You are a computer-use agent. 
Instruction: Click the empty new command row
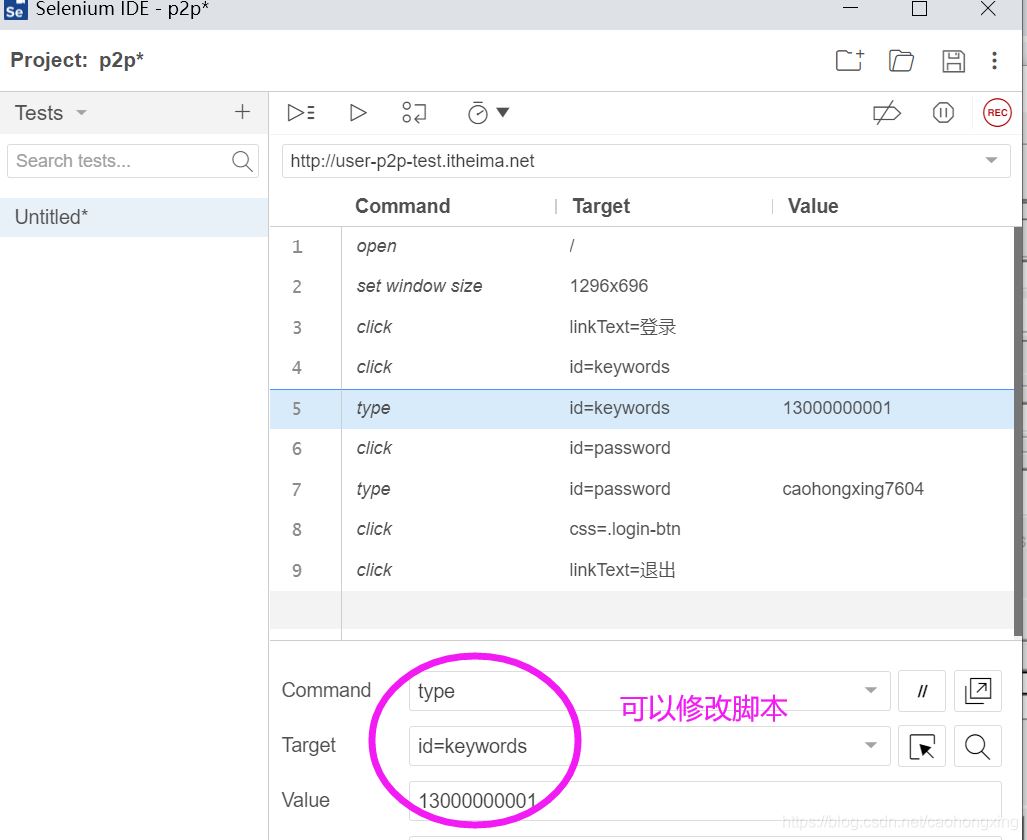(x=642, y=610)
